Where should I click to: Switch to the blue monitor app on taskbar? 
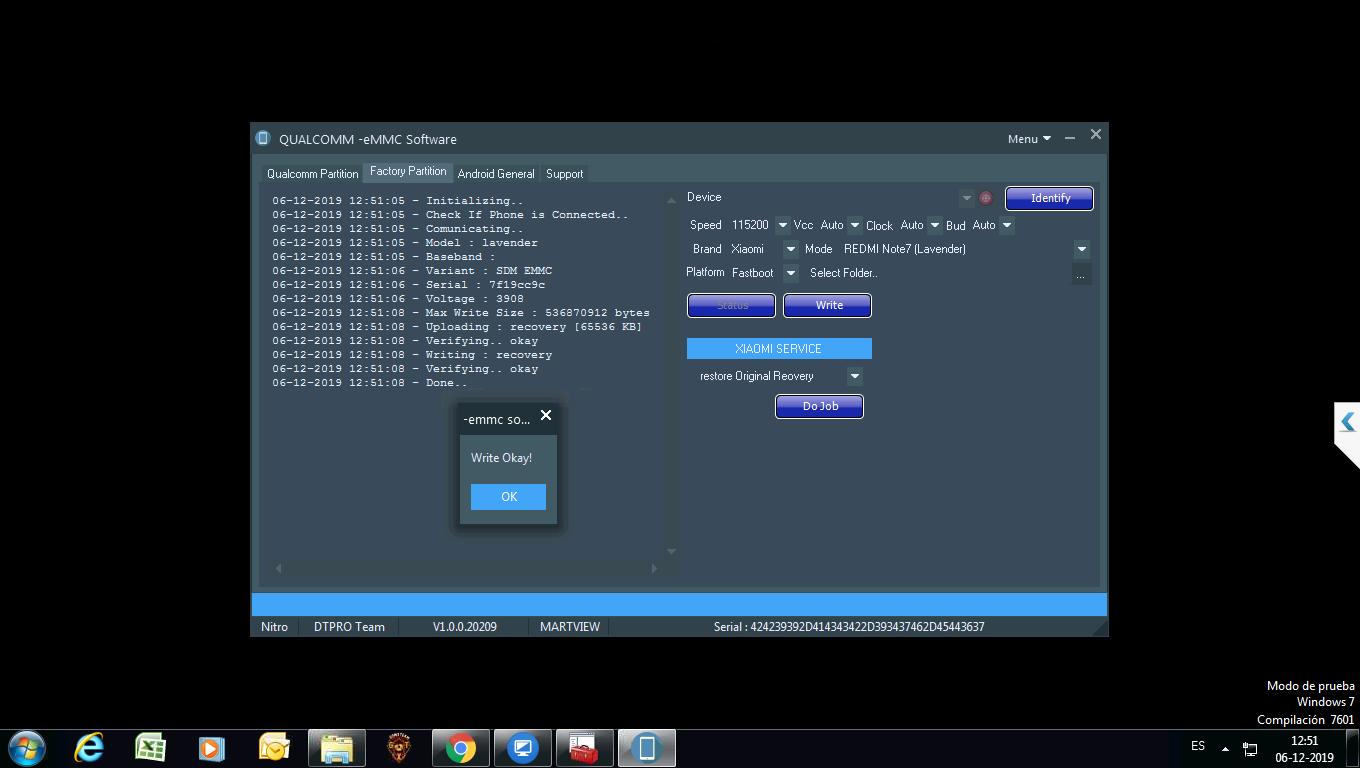523,748
